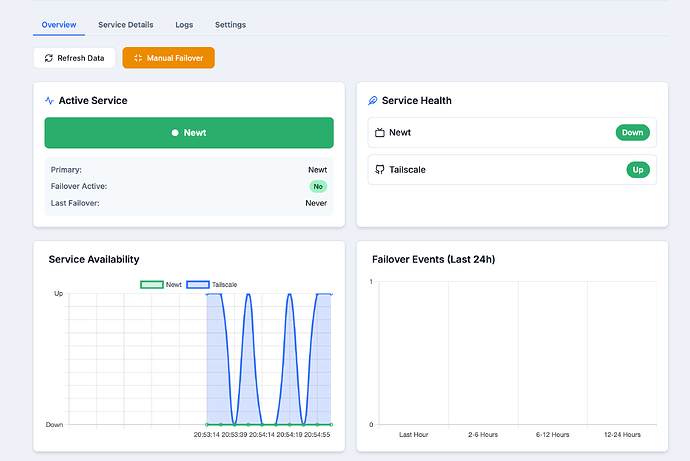The width and height of the screenshot is (690, 461).
Task: Click the '12-24 Hours' axis label
Action: click(622, 435)
